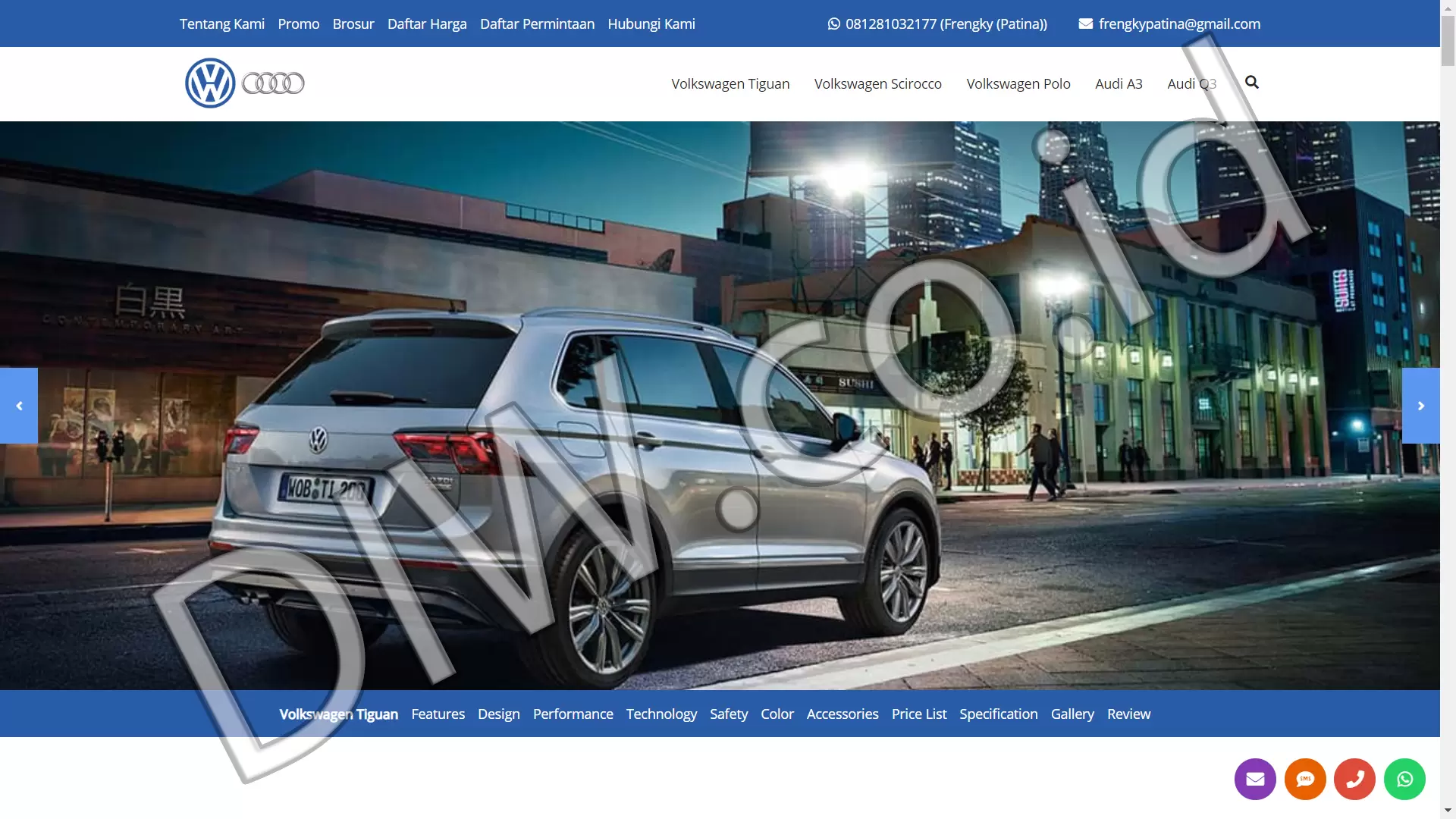Click the Audi rings logo
1456x819 pixels.
(x=273, y=83)
